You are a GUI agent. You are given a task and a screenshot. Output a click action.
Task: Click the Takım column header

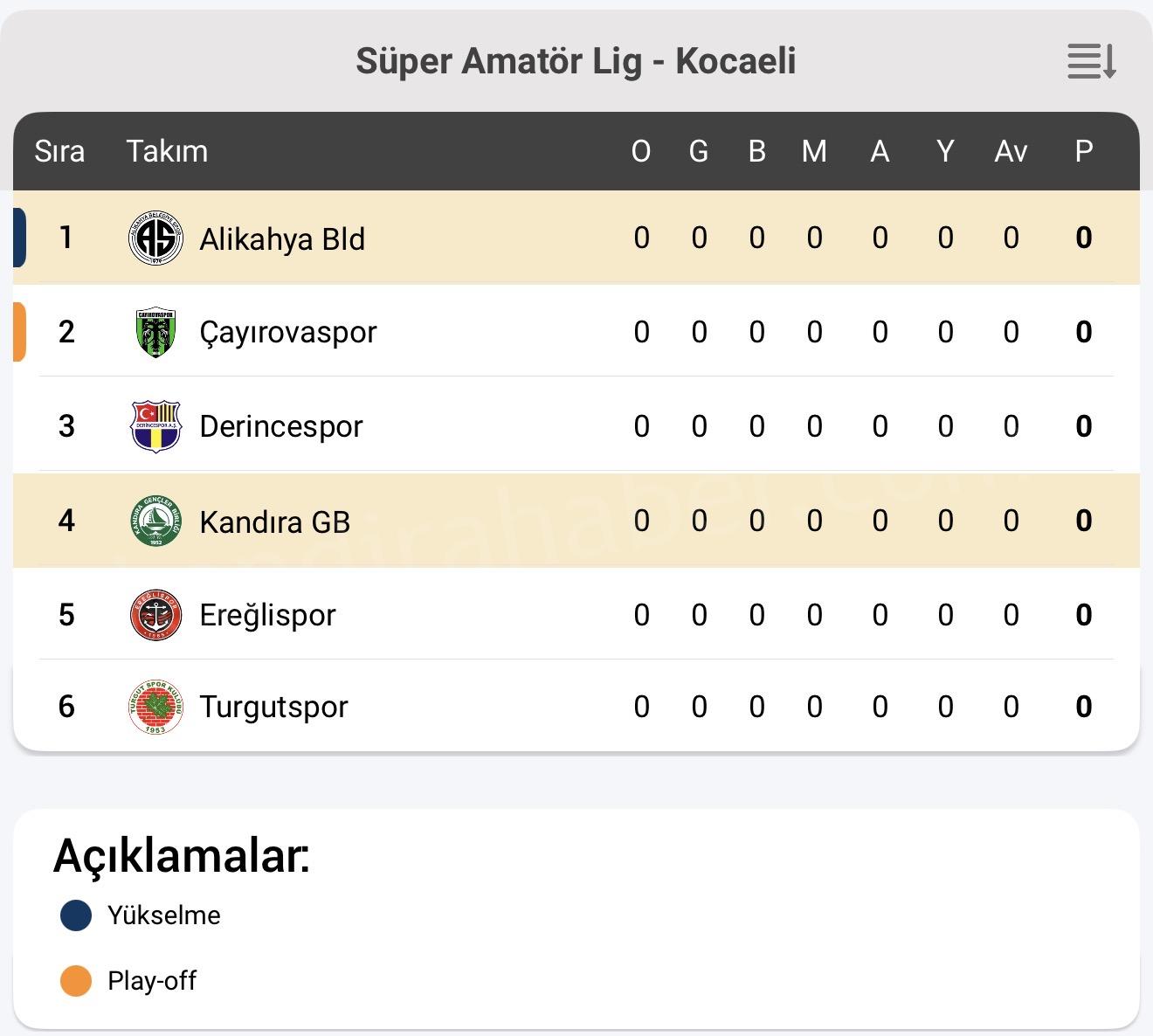point(167,152)
